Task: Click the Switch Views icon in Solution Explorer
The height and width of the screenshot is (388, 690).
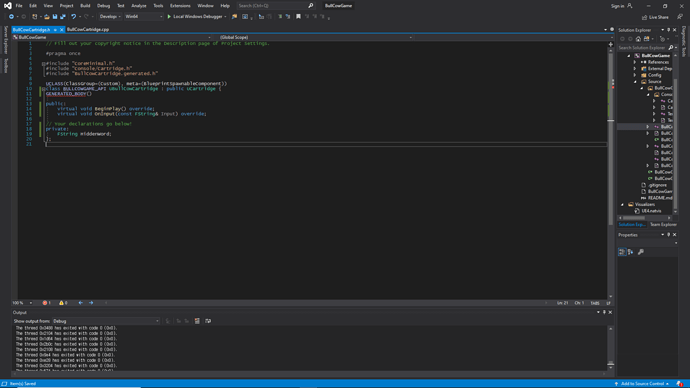Action: pos(646,39)
